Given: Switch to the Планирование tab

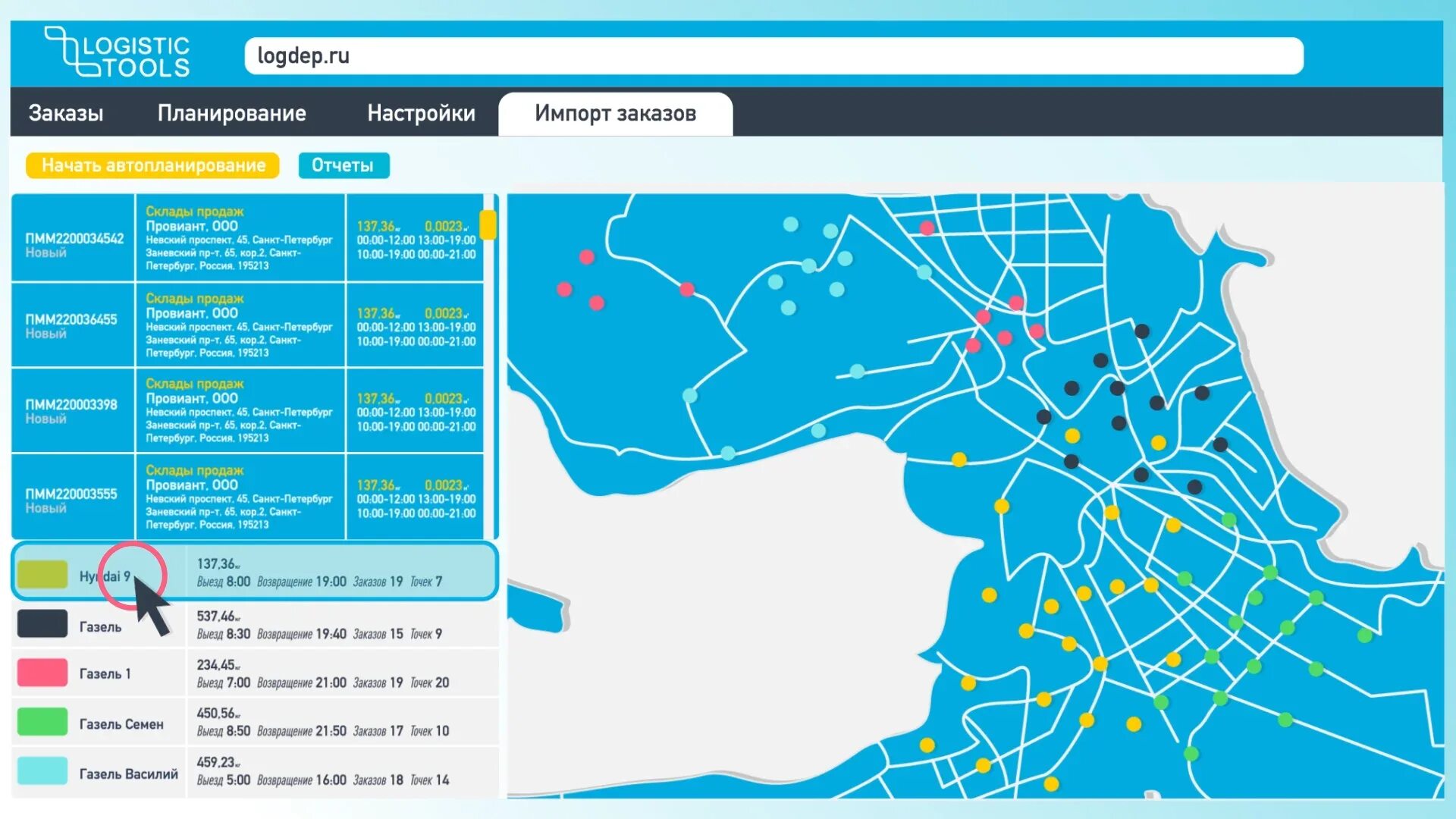Looking at the screenshot, I should 231,113.
